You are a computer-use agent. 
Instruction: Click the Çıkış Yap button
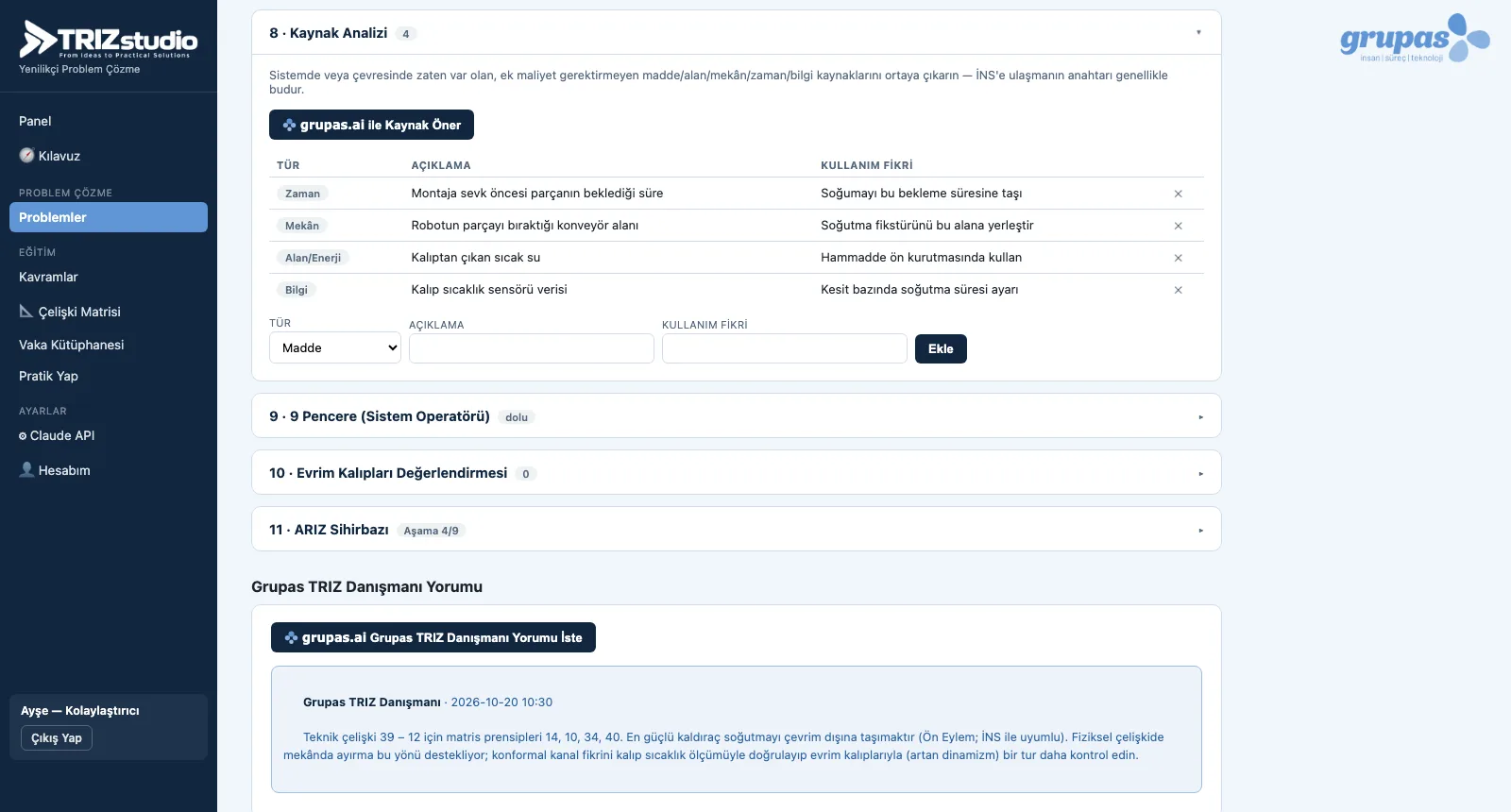click(57, 738)
